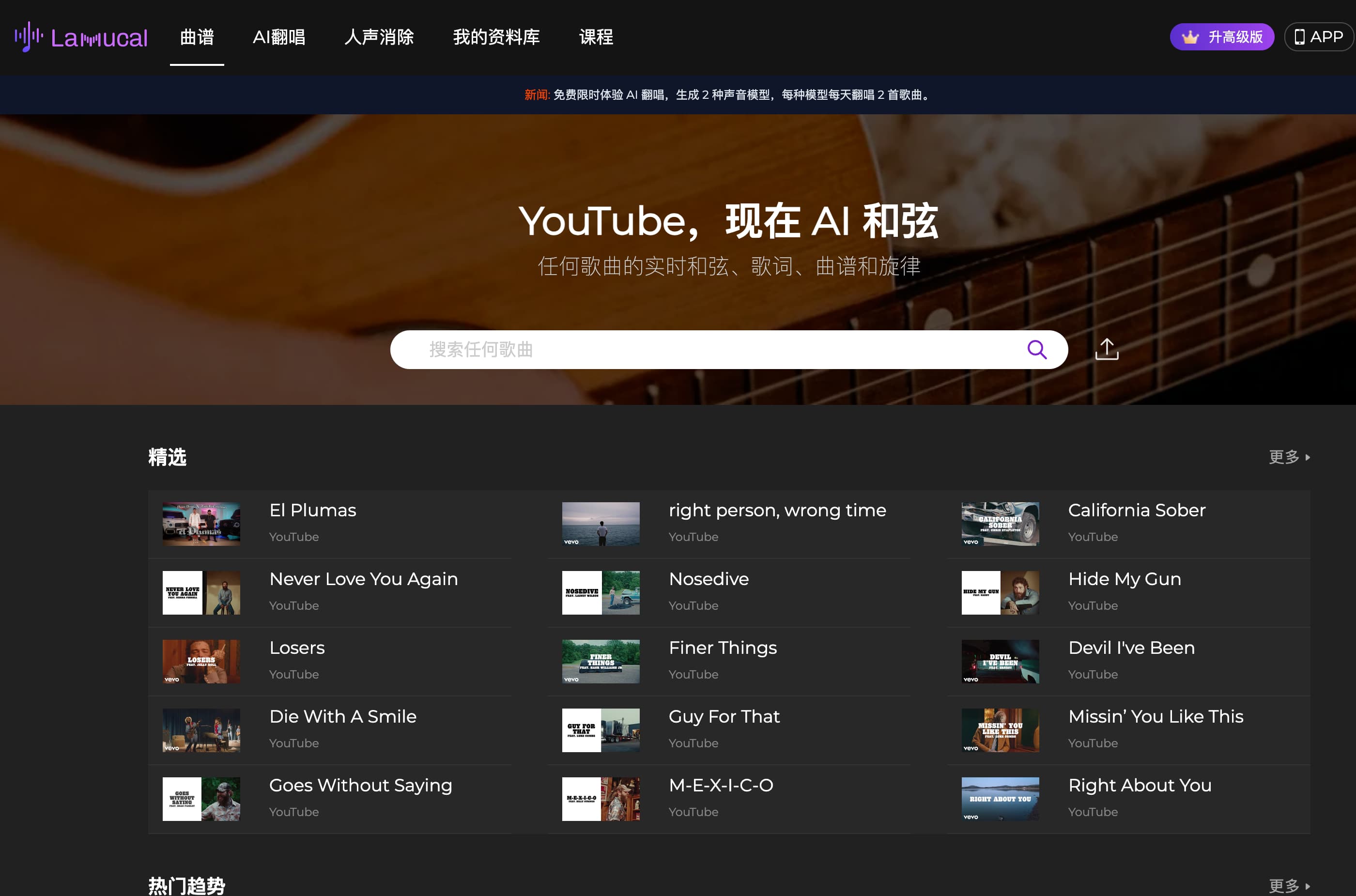Click YouTube label under Nosedive

693,606
